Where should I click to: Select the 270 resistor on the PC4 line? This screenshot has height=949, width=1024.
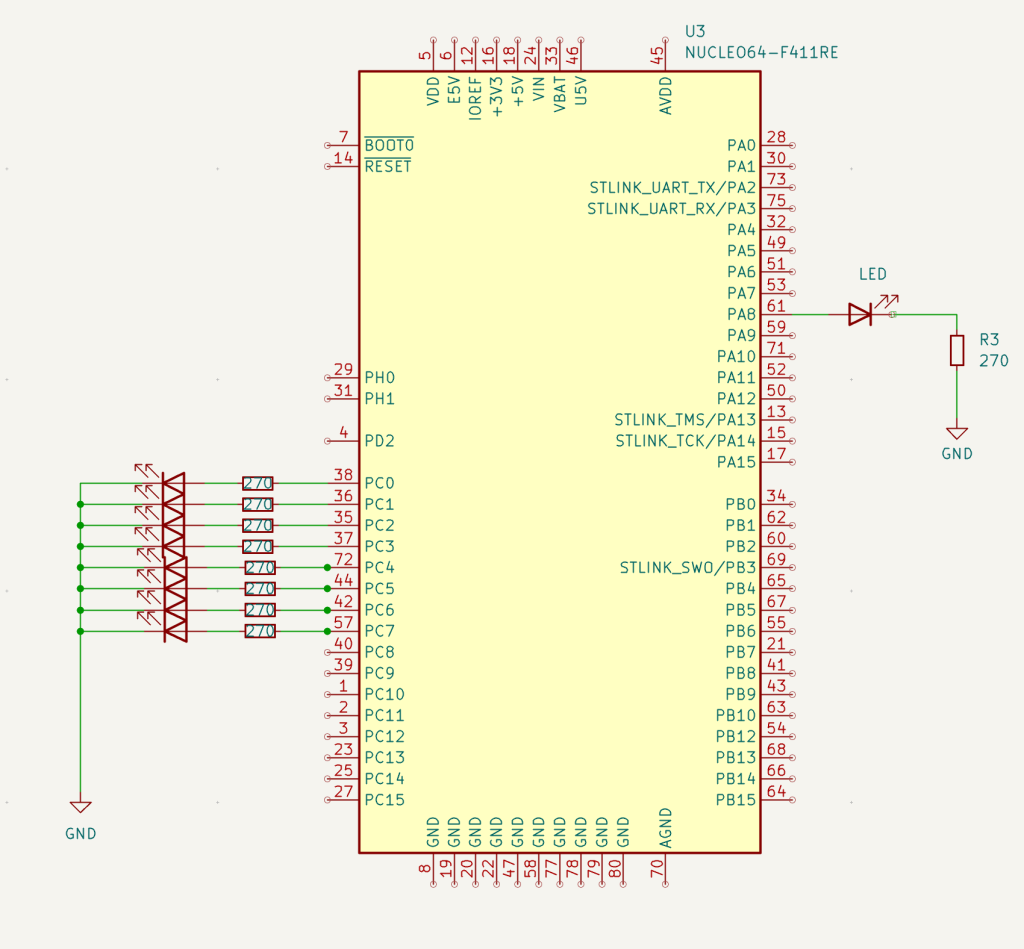[x=260, y=568]
